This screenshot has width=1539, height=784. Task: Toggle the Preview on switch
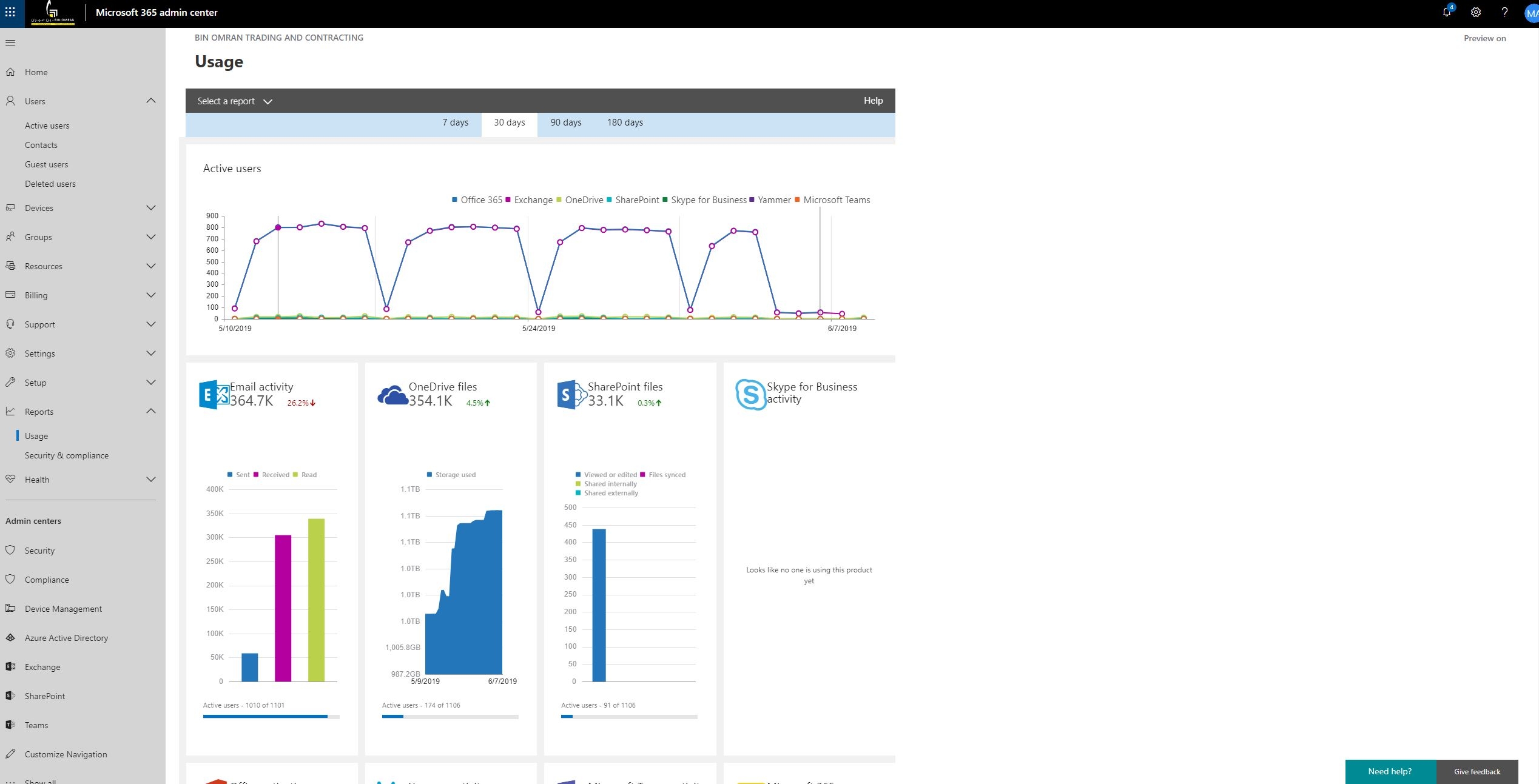click(1484, 38)
